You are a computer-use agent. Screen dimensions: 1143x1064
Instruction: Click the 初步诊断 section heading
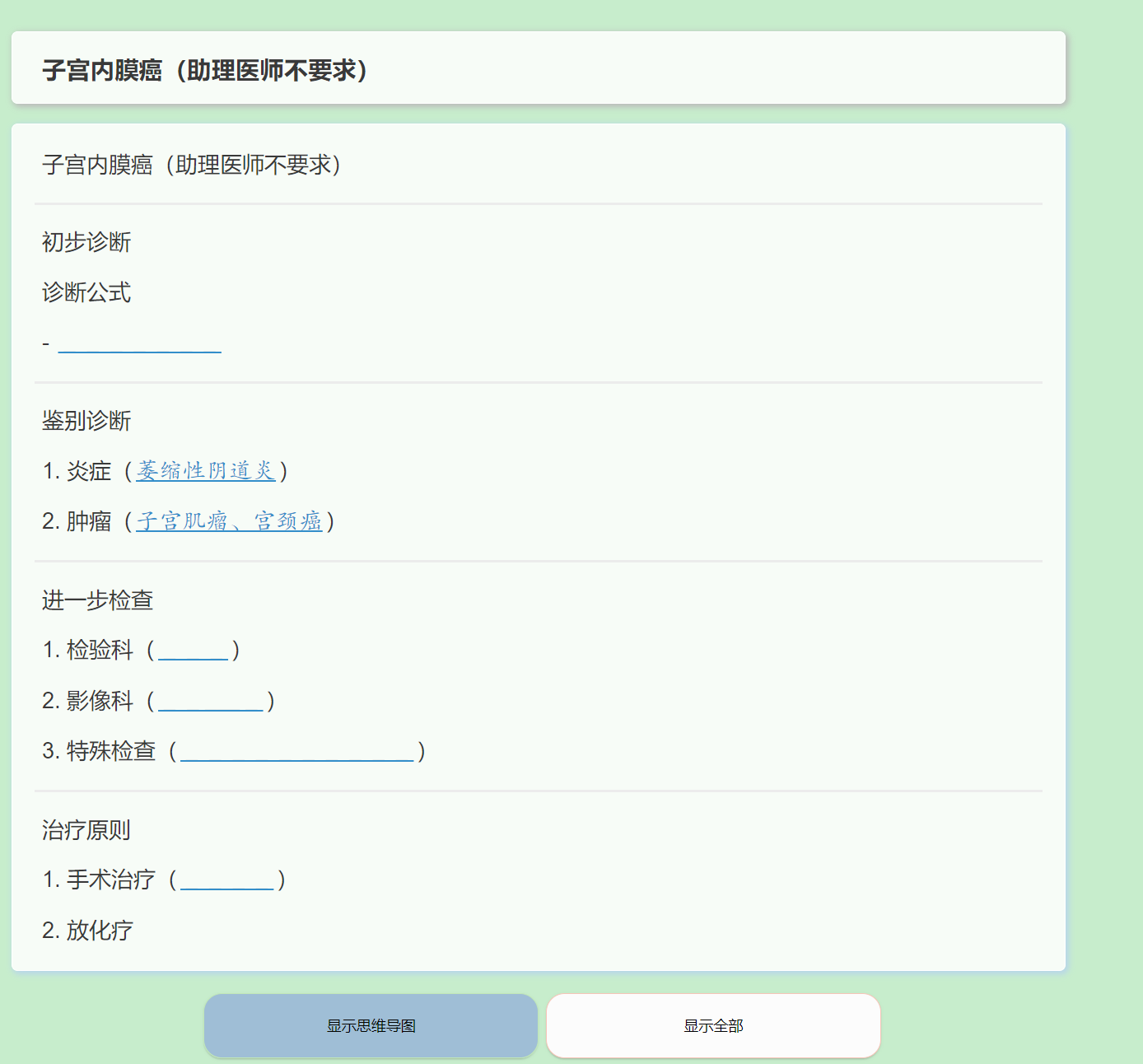pyautogui.click(x=86, y=242)
